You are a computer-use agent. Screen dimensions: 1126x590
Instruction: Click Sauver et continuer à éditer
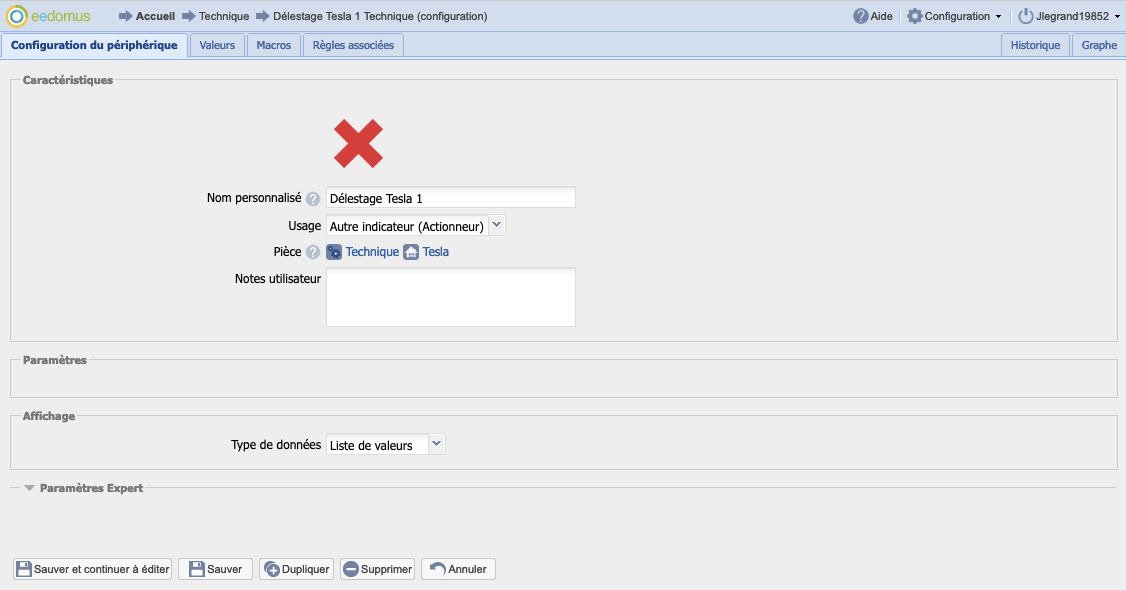(x=93, y=569)
